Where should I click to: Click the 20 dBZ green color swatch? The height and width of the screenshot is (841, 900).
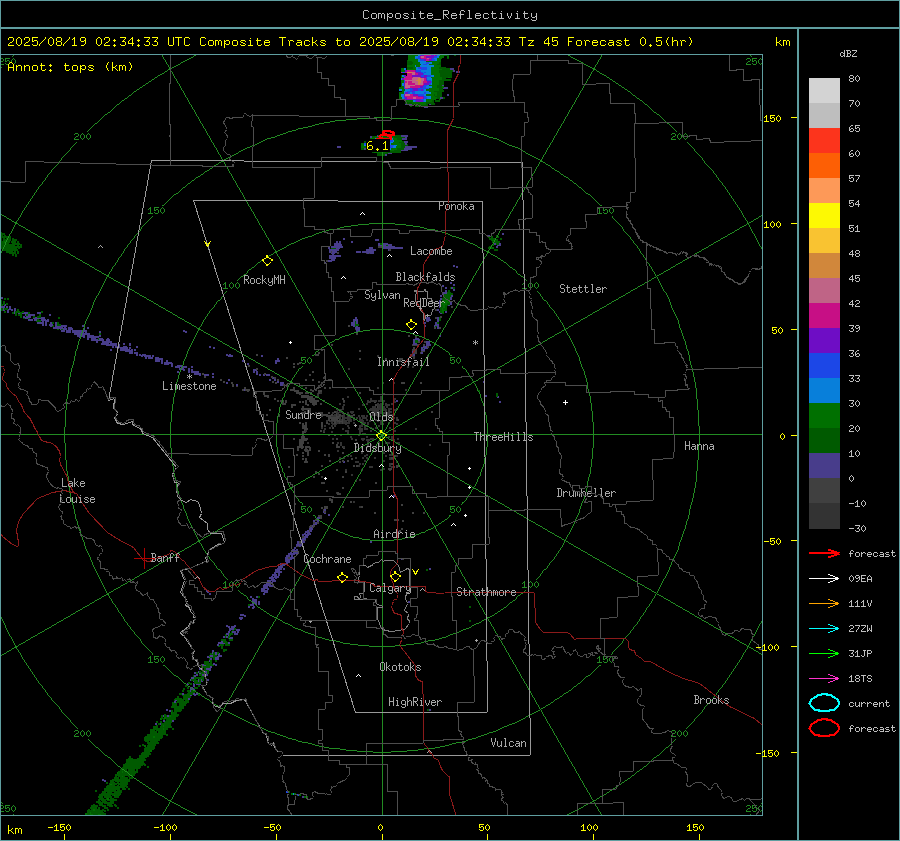(824, 416)
